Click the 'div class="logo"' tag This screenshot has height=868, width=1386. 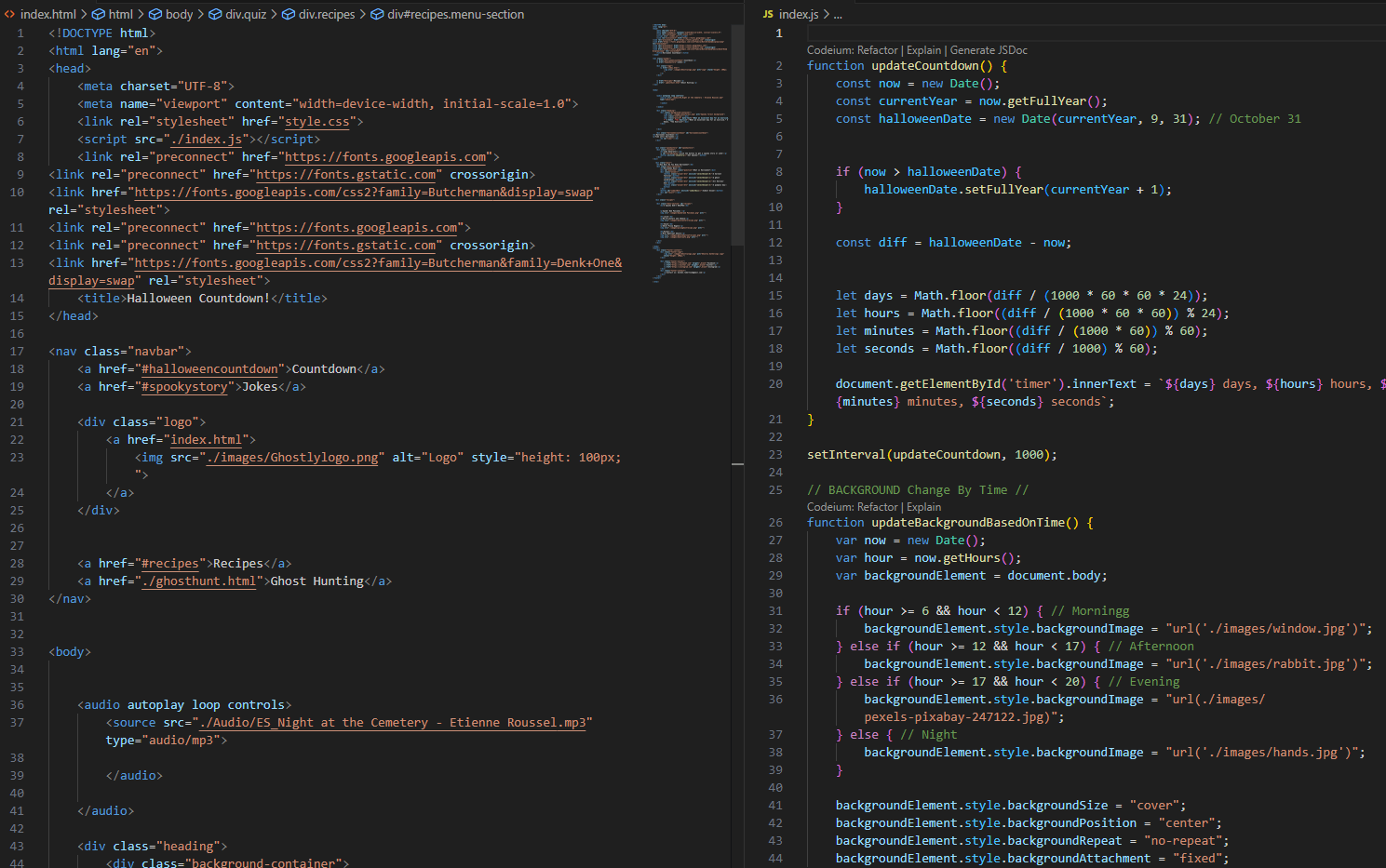(141, 422)
